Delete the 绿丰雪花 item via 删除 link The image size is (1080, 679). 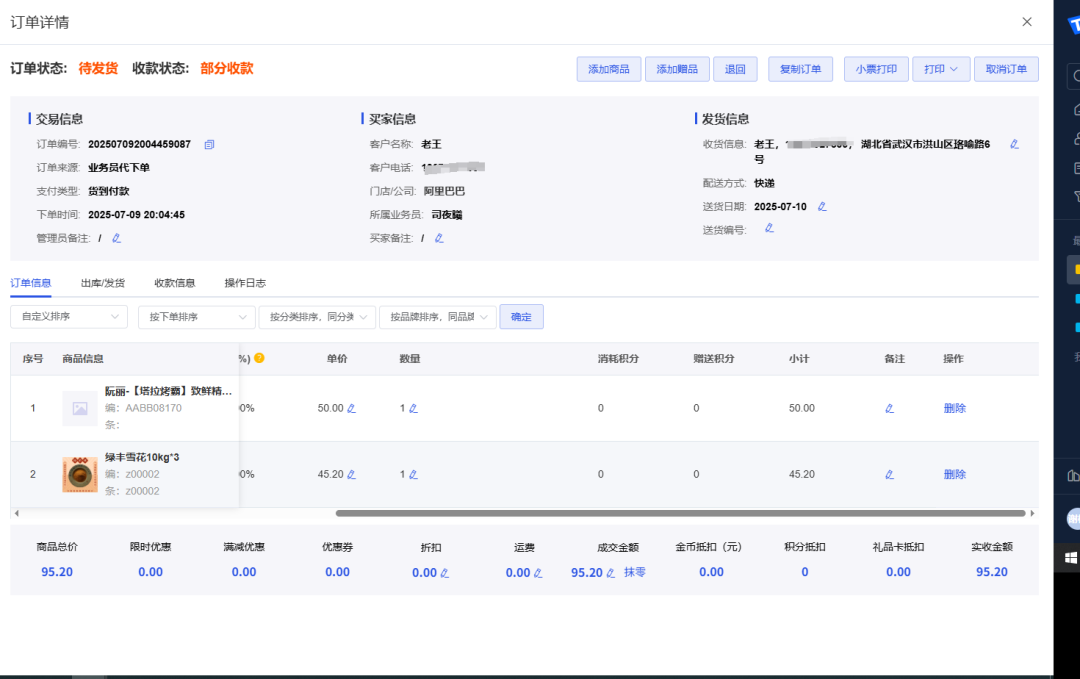(953, 474)
